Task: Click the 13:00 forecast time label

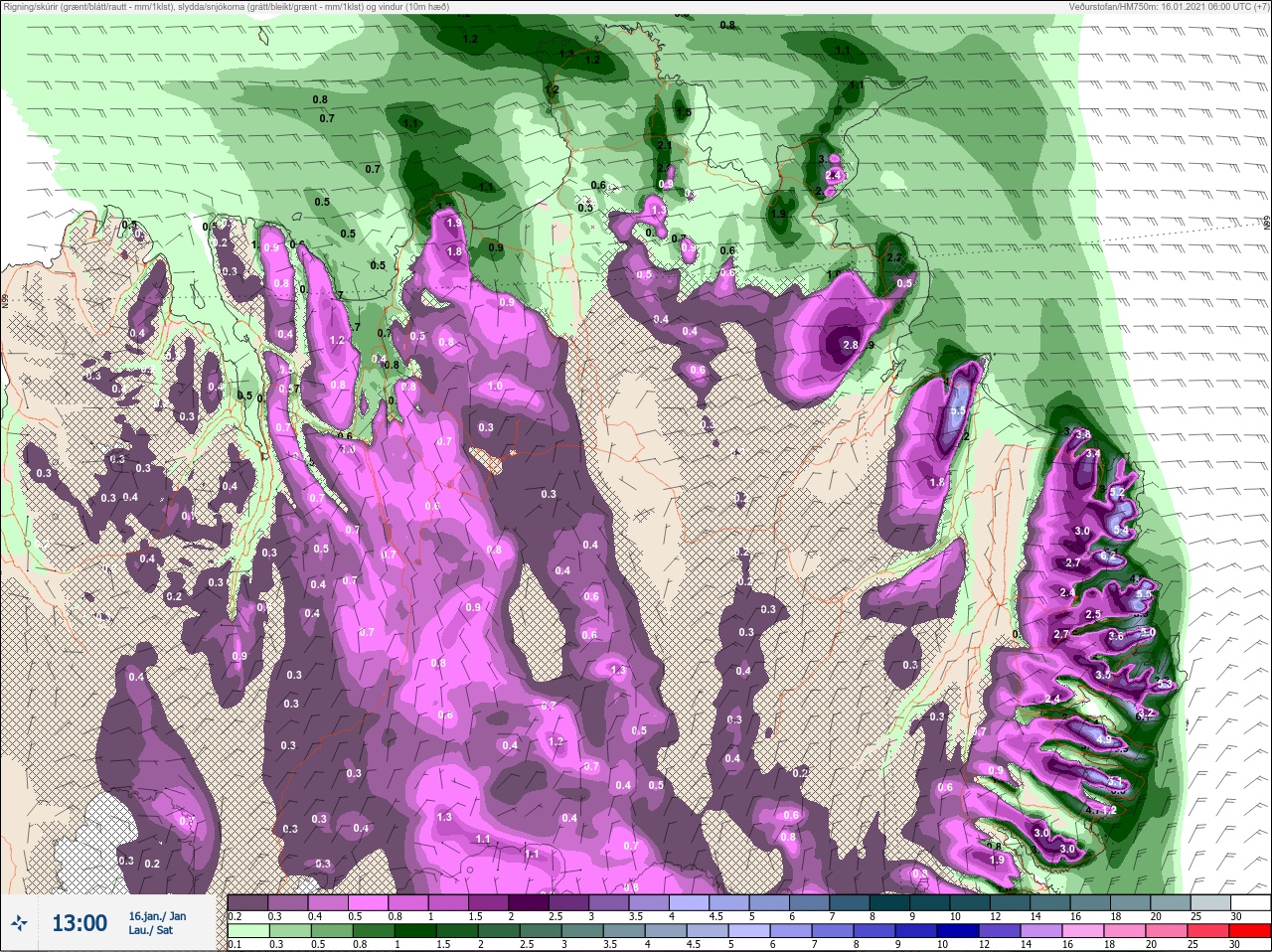Action: 79,923
